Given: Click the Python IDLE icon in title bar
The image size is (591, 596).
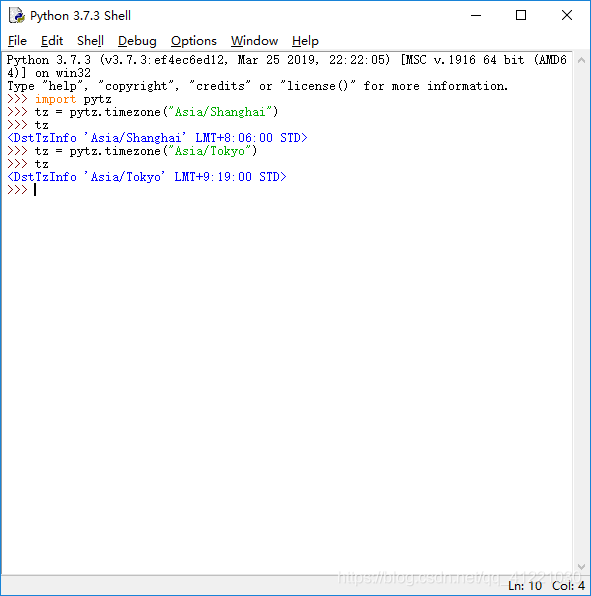Looking at the screenshot, I should pos(17,16).
